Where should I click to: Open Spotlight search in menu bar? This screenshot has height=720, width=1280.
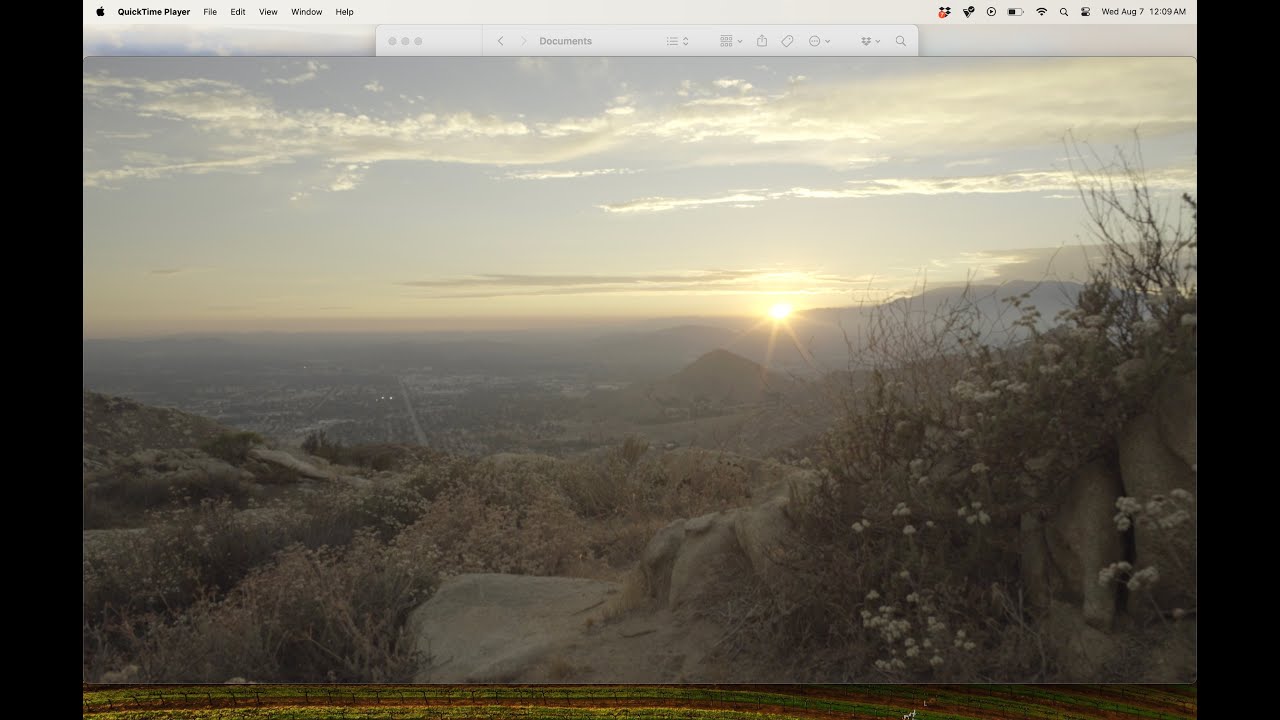(1064, 12)
